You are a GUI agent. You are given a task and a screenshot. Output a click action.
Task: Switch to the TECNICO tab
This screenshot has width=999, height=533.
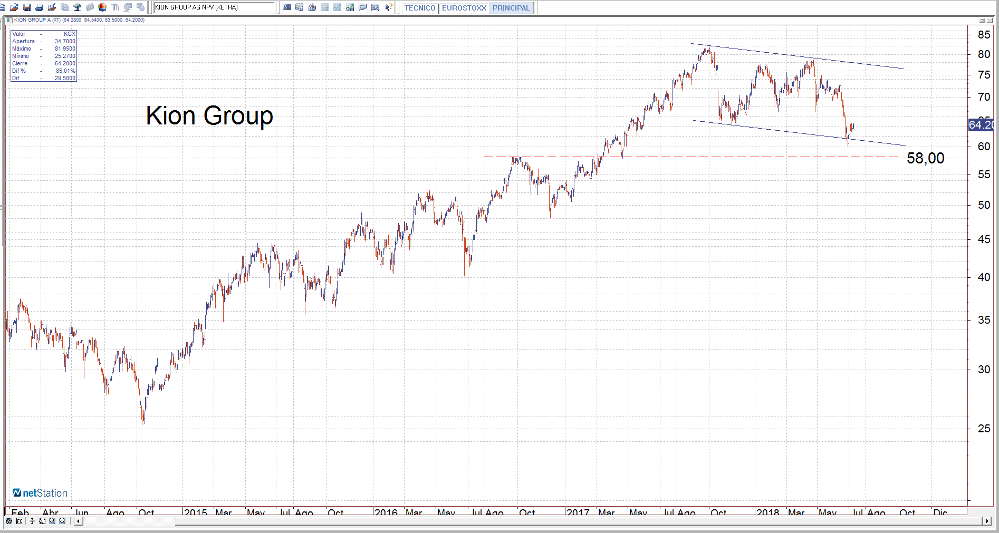[x=419, y=8]
